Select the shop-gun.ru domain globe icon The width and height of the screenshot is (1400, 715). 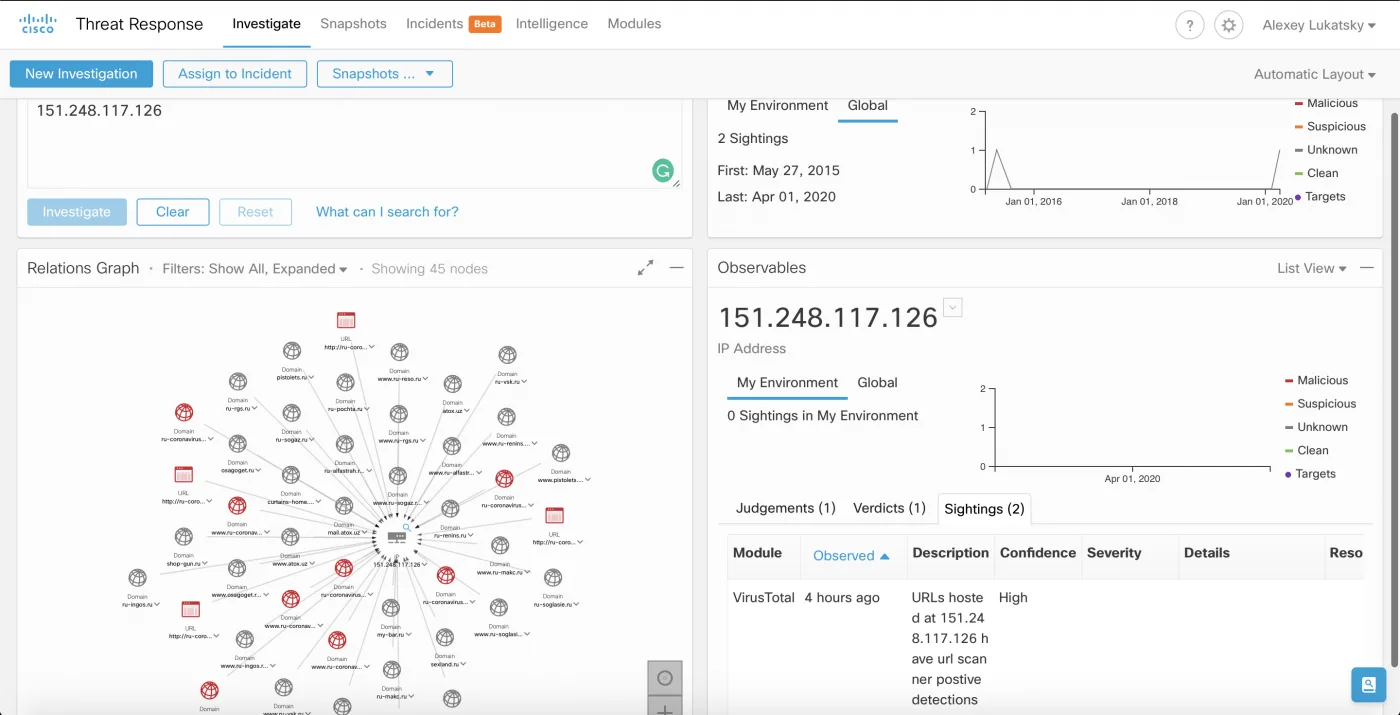183,537
